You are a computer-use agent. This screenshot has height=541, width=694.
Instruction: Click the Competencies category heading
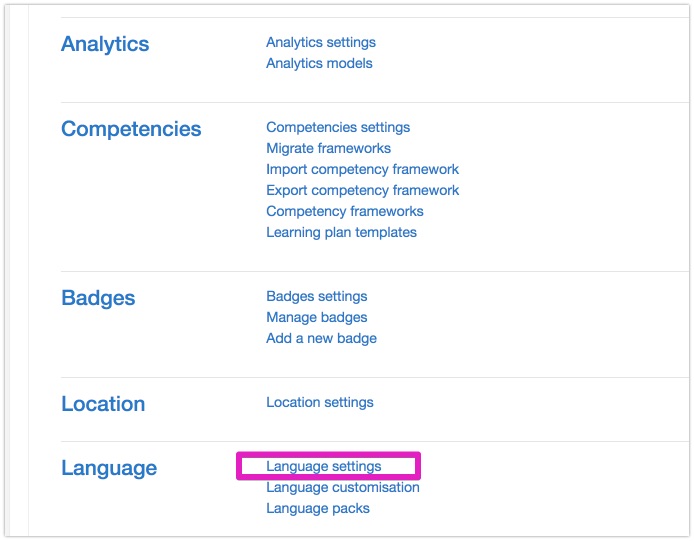131,129
